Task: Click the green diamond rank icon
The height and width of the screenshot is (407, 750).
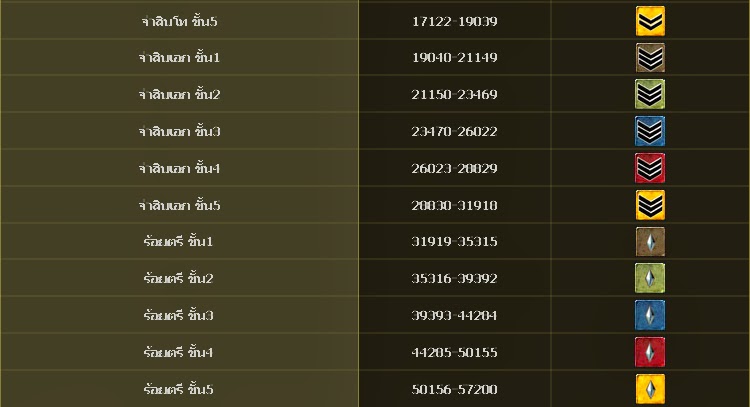Action: click(x=650, y=278)
